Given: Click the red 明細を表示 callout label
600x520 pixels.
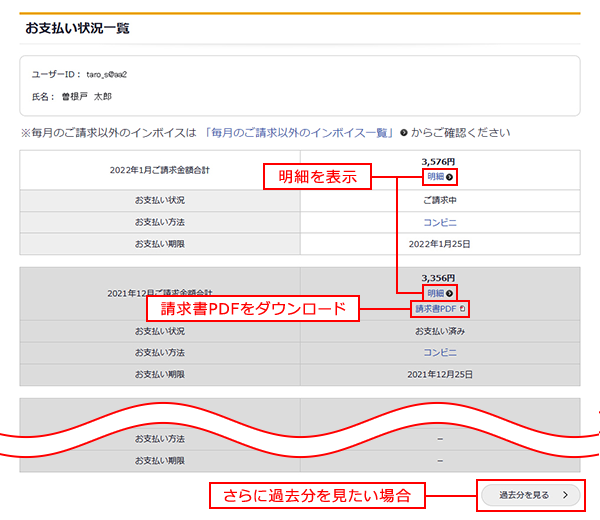Looking at the screenshot, I should pyautogui.click(x=317, y=178).
